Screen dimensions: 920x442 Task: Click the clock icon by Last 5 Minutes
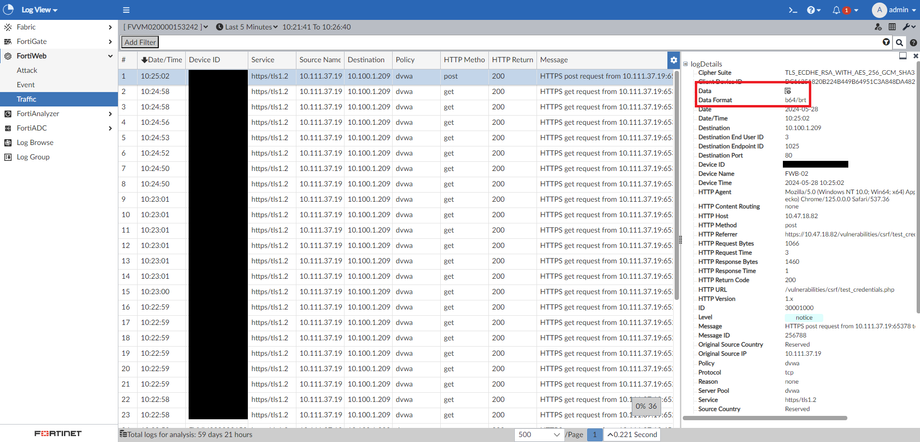[x=219, y=27]
